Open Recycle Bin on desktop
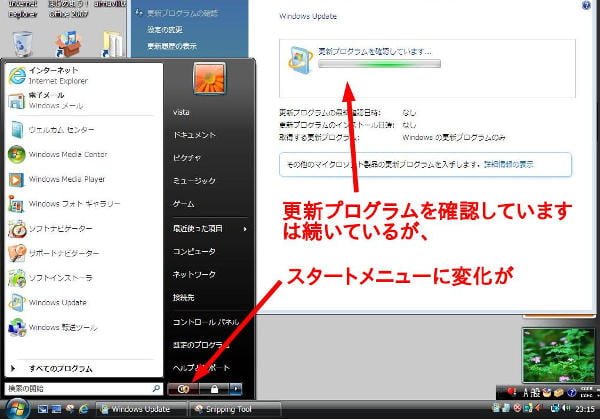 (x=22, y=43)
